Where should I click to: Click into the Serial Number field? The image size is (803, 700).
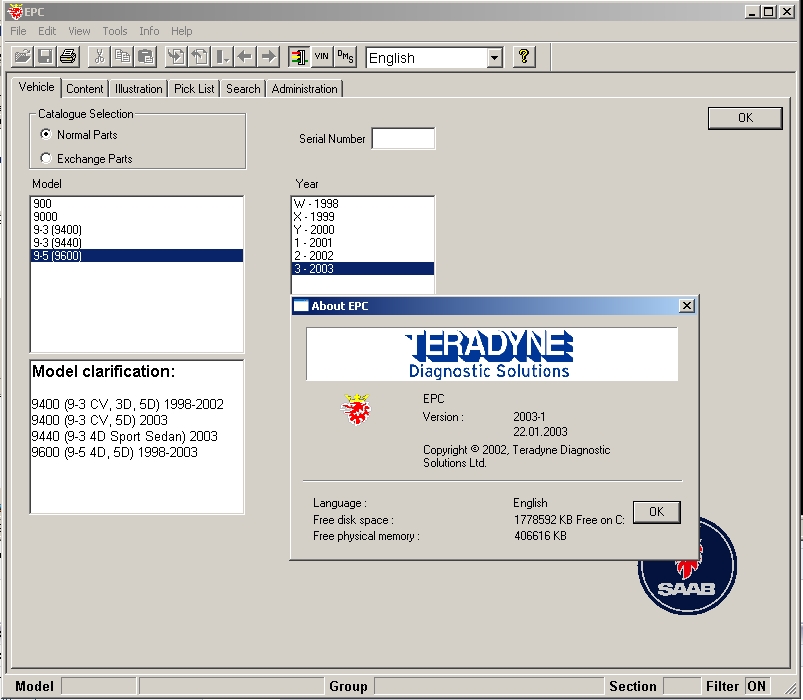coord(403,139)
